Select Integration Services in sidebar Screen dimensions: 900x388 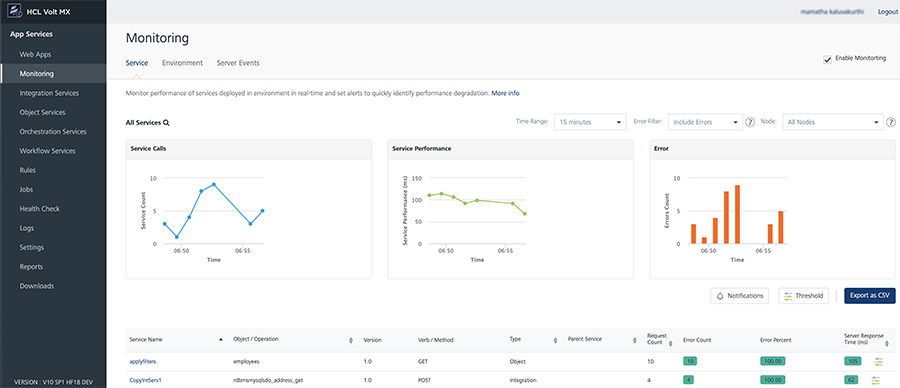[x=49, y=93]
